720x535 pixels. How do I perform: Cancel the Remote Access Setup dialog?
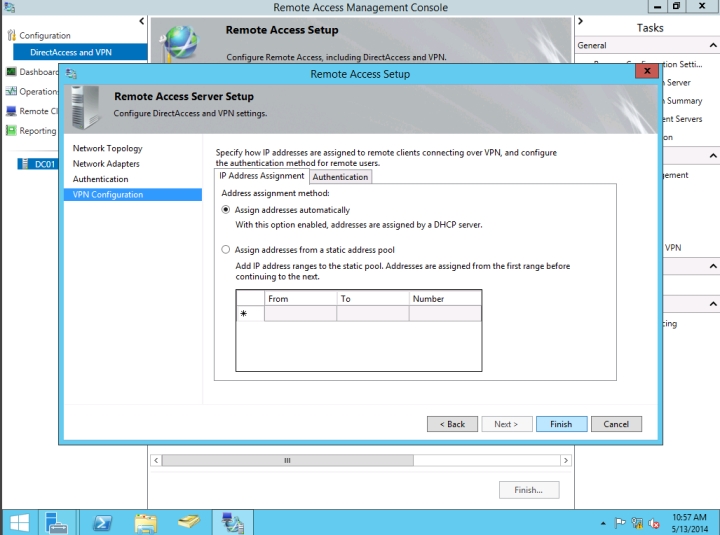click(616, 424)
